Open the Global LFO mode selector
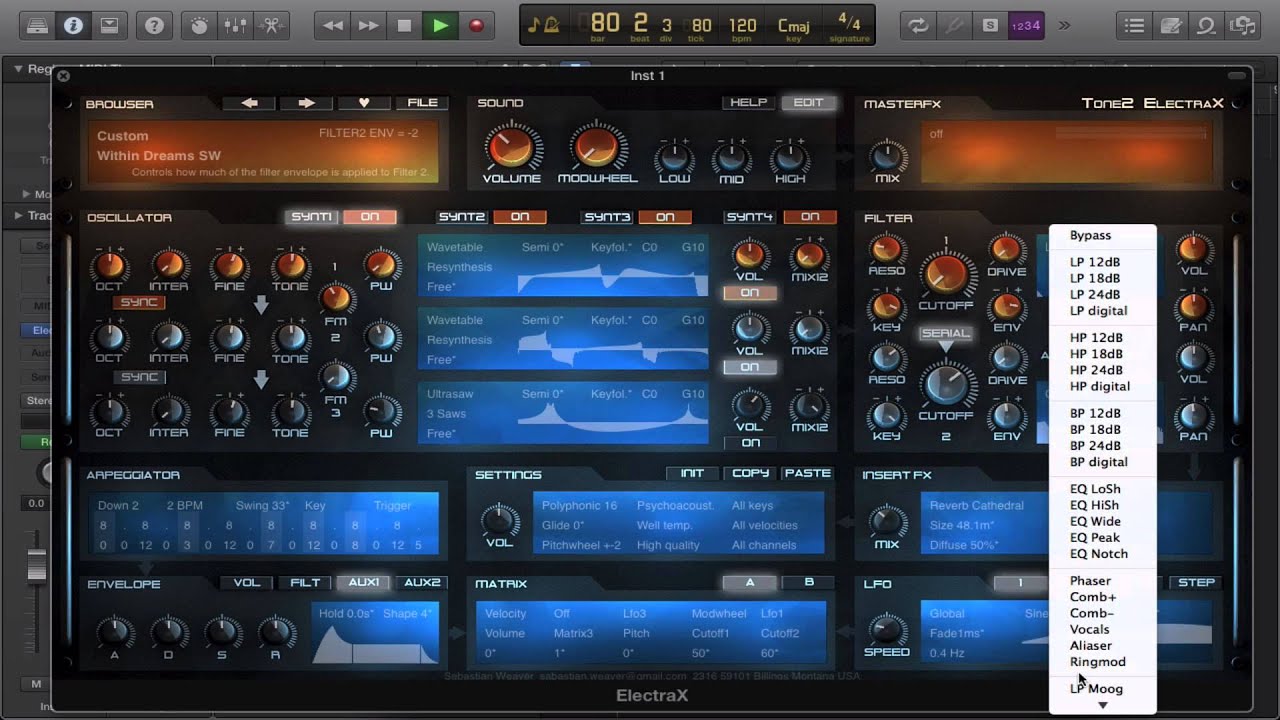Screen dimensions: 1280x720 click(x=947, y=614)
